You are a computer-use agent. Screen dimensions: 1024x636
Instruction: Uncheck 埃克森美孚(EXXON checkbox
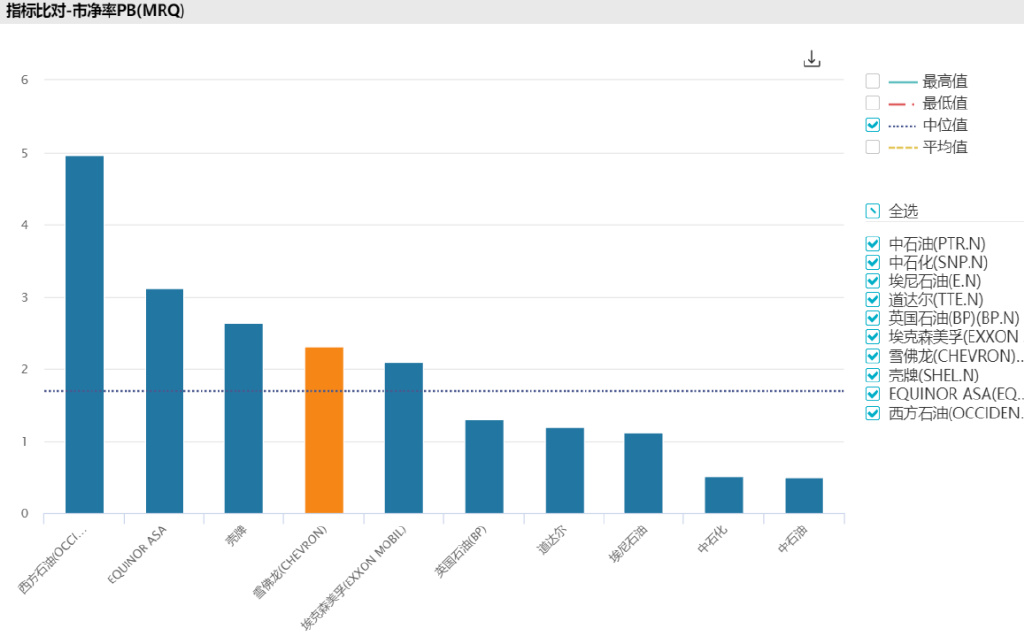tap(872, 337)
